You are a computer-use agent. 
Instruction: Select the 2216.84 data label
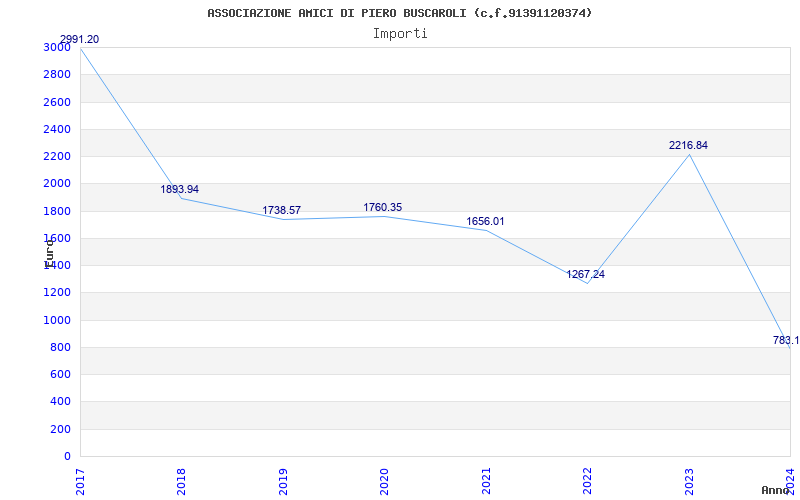tap(688, 145)
